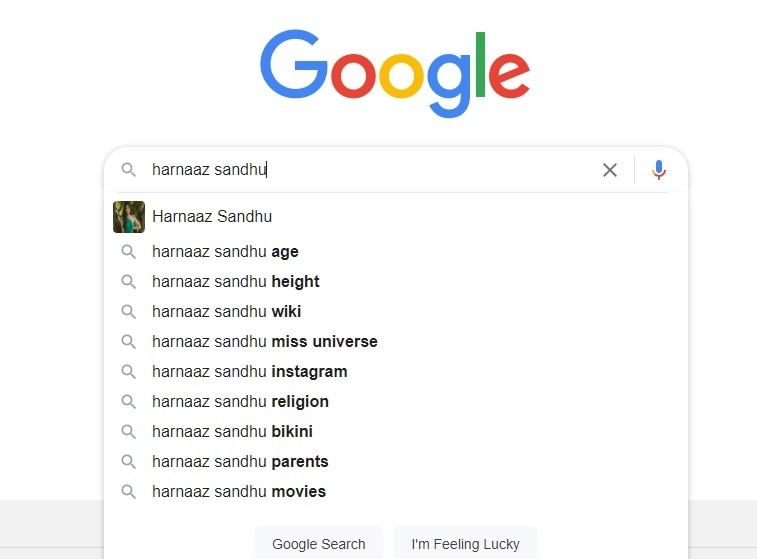Select the 'harnaaz sandhu miss universe' suggestion
The image size is (757, 559).
point(265,342)
